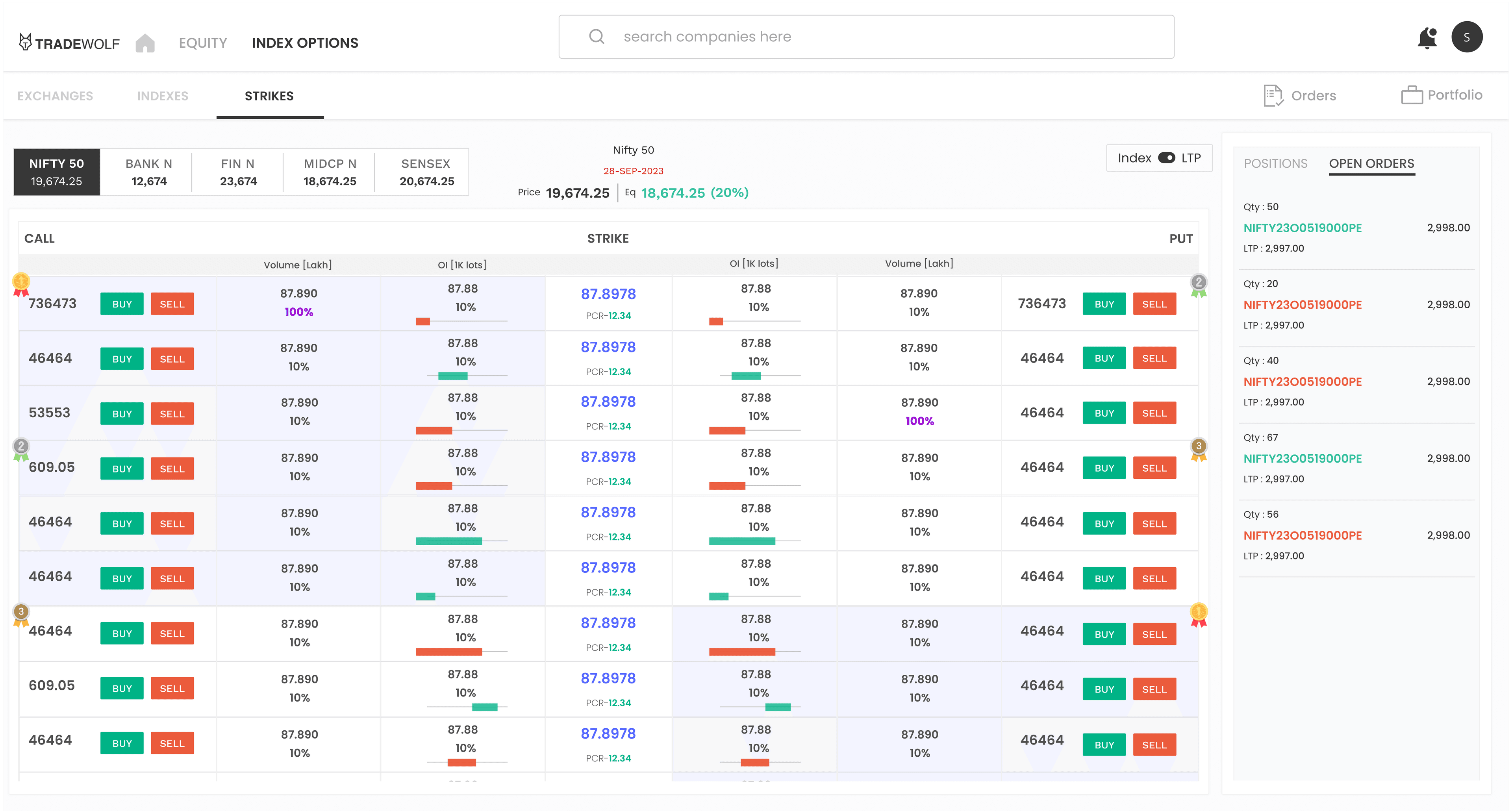Image resolution: width=1512 pixels, height=811 pixels.
Task: Open the user profile avatar S
Action: [1467, 37]
